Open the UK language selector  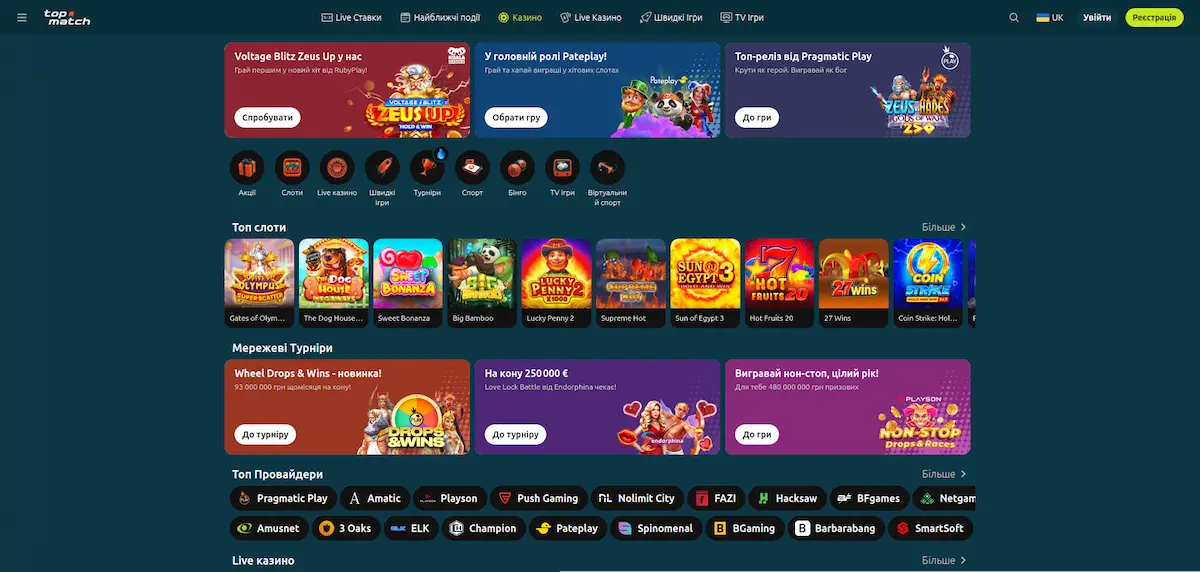click(1050, 17)
